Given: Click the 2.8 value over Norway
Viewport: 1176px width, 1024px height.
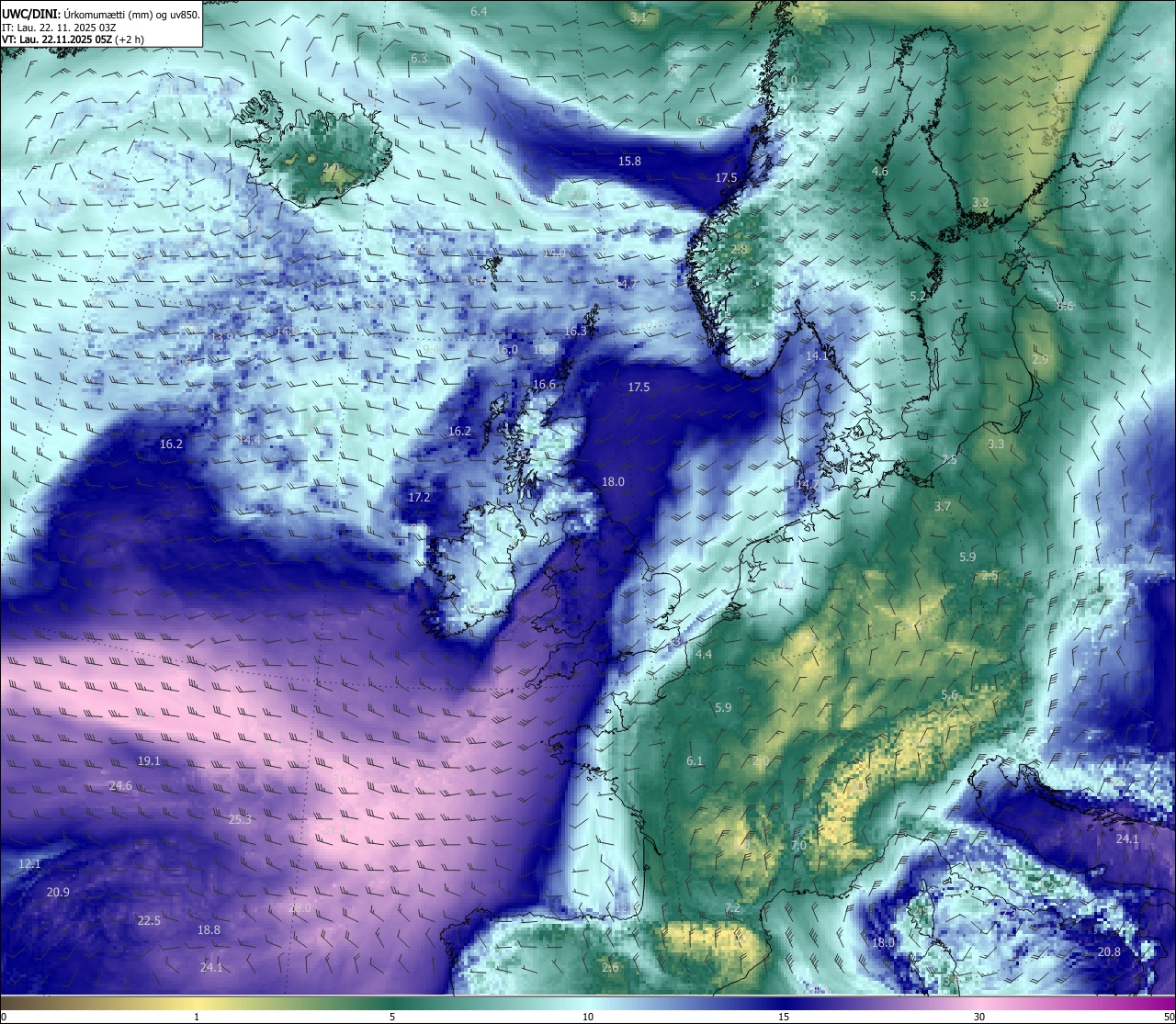Looking at the screenshot, I should tap(739, 249).
